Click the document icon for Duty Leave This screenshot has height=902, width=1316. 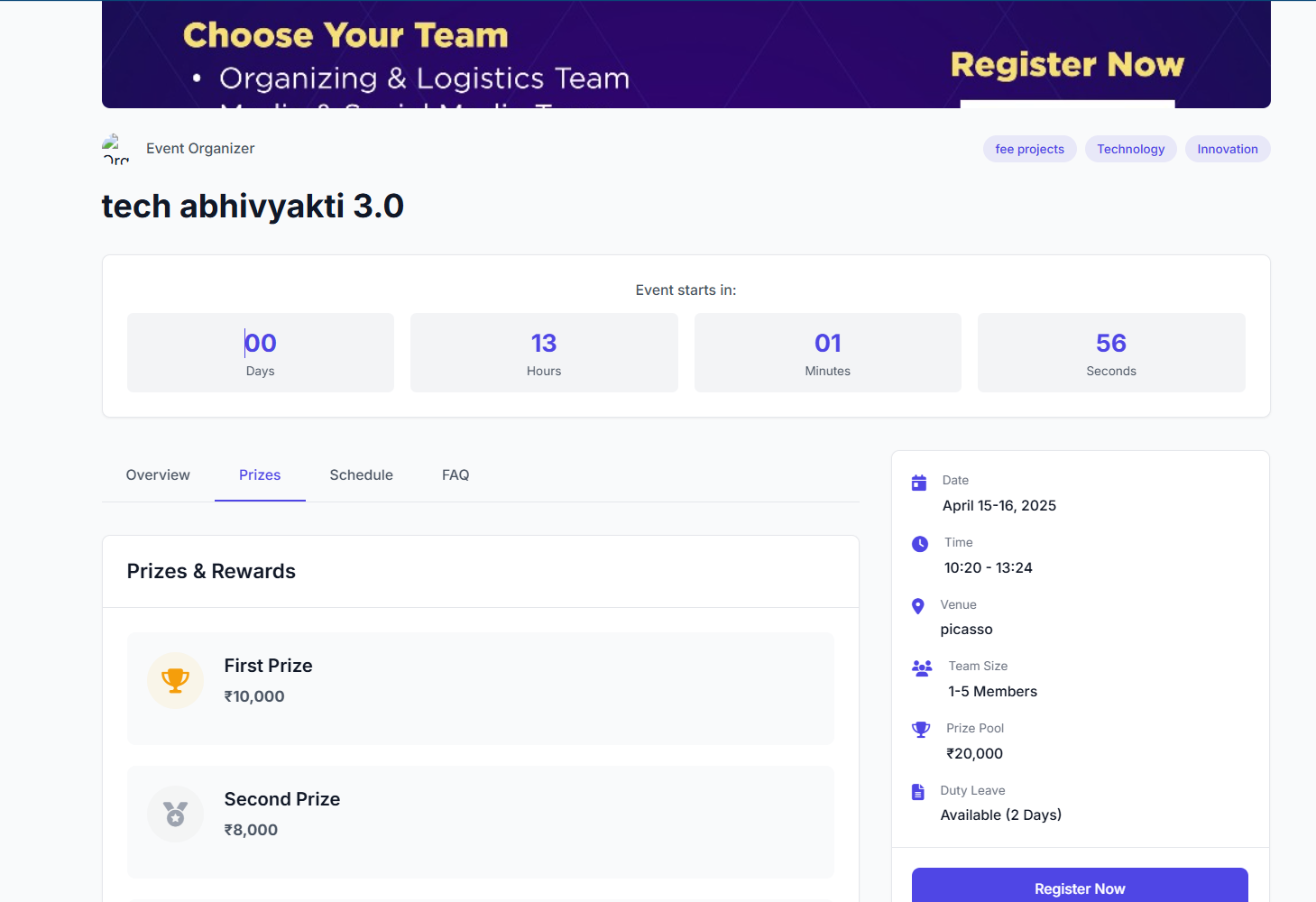point(918,792)
